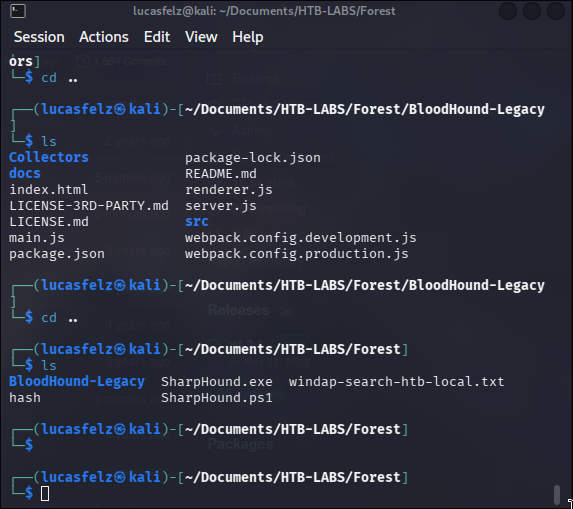Open the Actions menu
The width and height of the screenshot is (573, 509).
tap(104, 37)
